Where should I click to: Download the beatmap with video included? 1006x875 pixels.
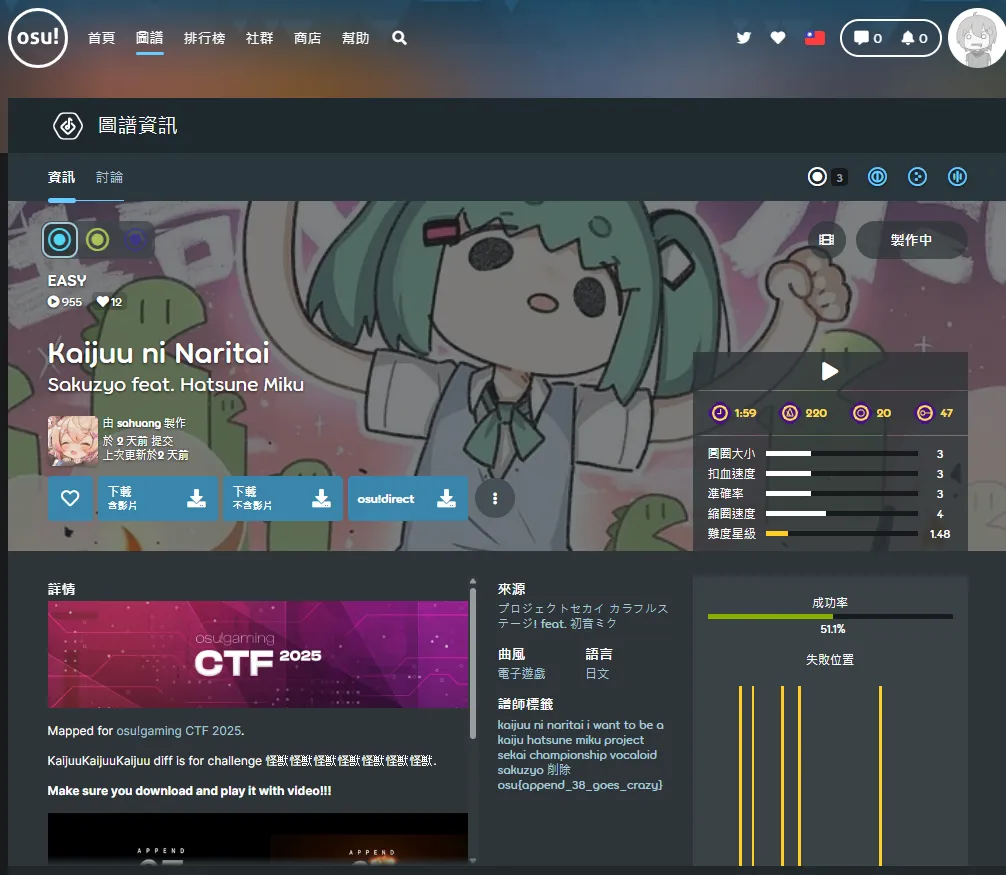(x=158, y=498)
